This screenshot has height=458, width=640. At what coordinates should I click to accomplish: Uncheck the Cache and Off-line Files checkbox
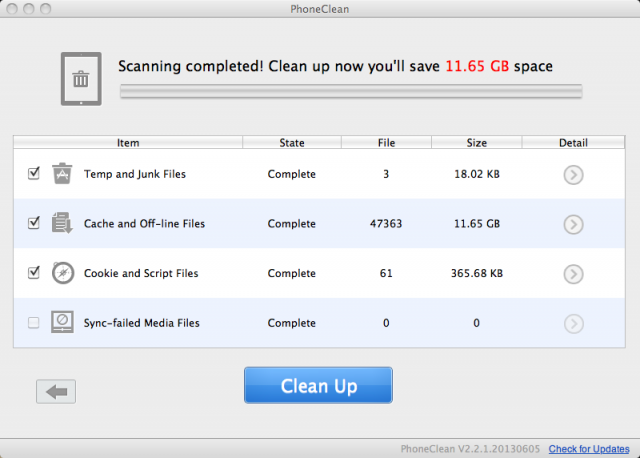pos(33,223)
